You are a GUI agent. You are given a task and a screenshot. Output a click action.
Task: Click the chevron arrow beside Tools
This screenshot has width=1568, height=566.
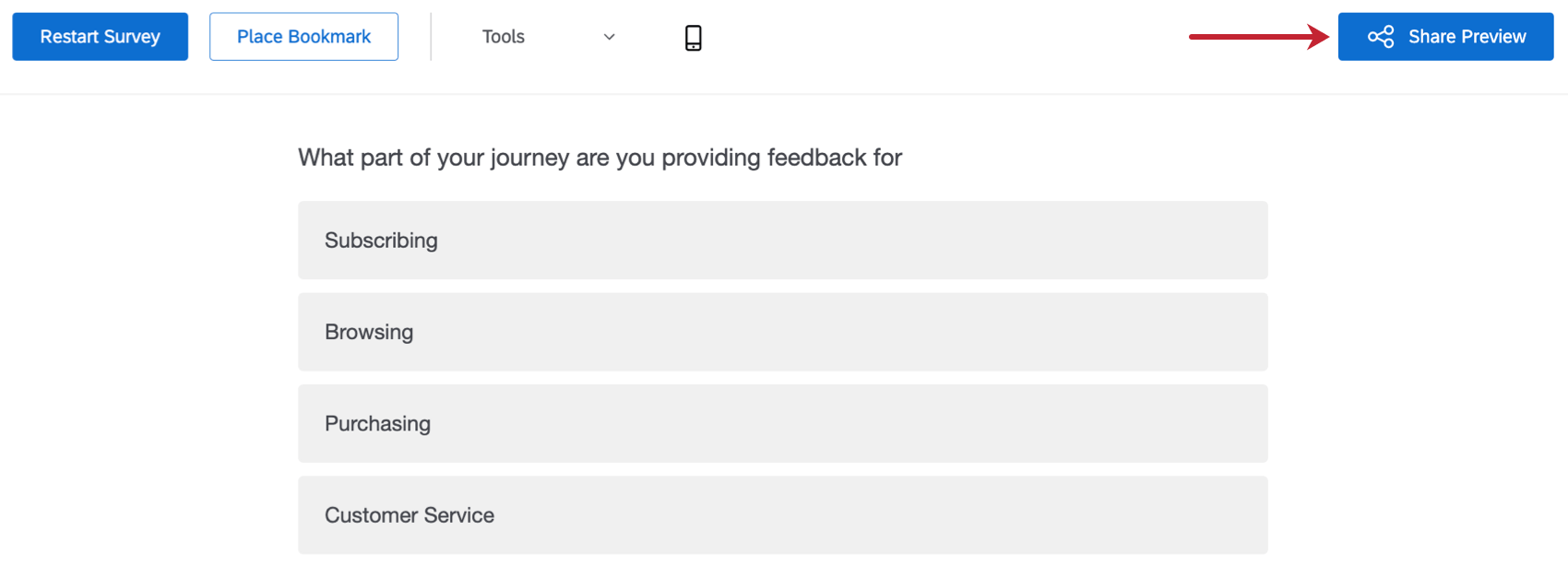pyautogui.click(x=609, y=37)
